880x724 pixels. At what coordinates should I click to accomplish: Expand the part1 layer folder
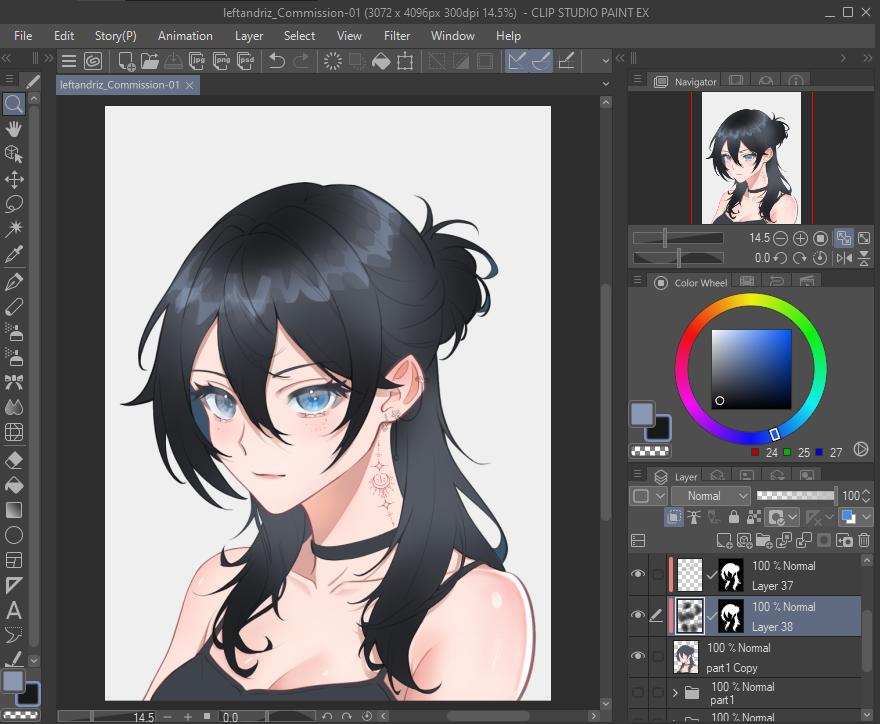675,692
